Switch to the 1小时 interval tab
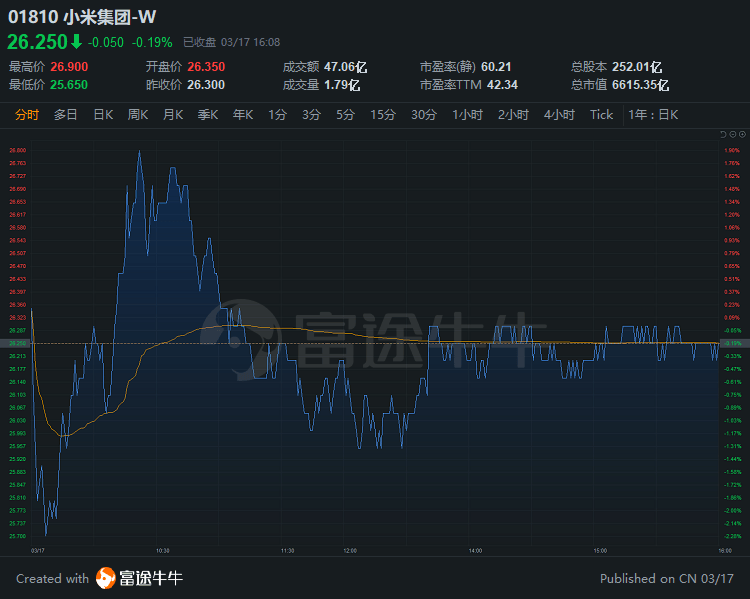Screen dimensions: 750x599 coord(468,115)
